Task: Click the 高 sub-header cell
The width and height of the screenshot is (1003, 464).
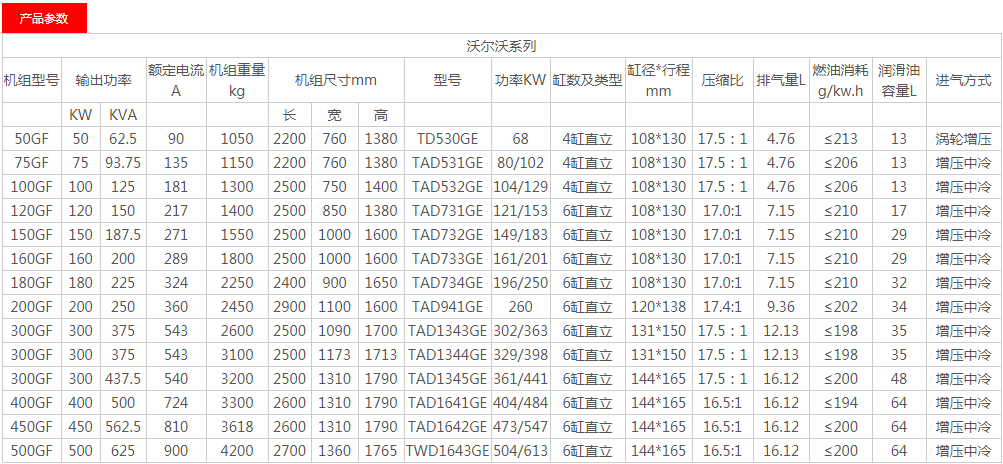Action: click(381, 115)
